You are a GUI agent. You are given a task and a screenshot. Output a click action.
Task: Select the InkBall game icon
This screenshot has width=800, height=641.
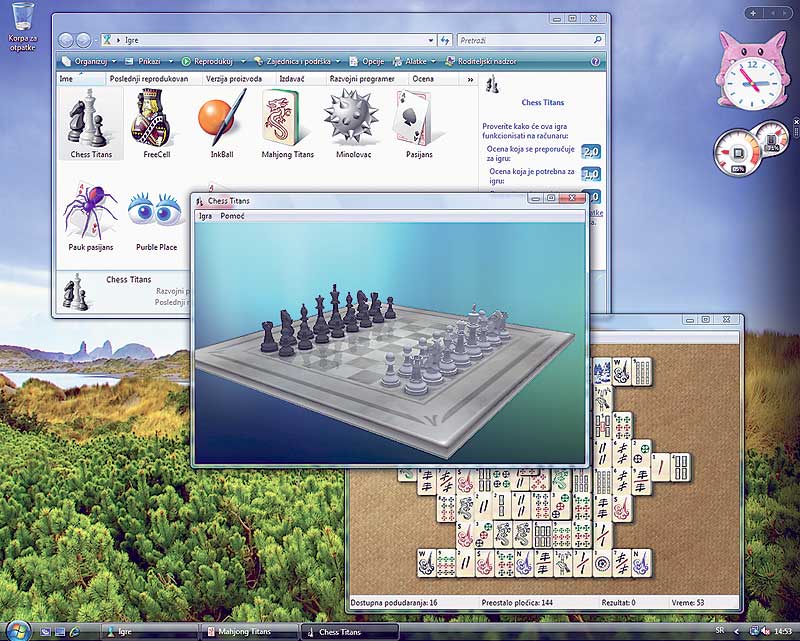[x=221, y=123]
